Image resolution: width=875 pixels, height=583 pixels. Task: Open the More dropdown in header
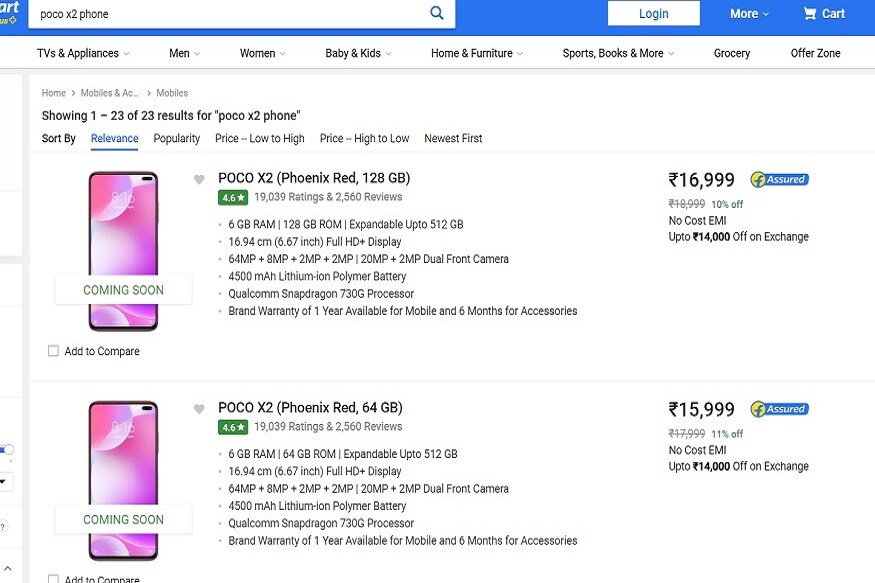[x=749, y=13]
